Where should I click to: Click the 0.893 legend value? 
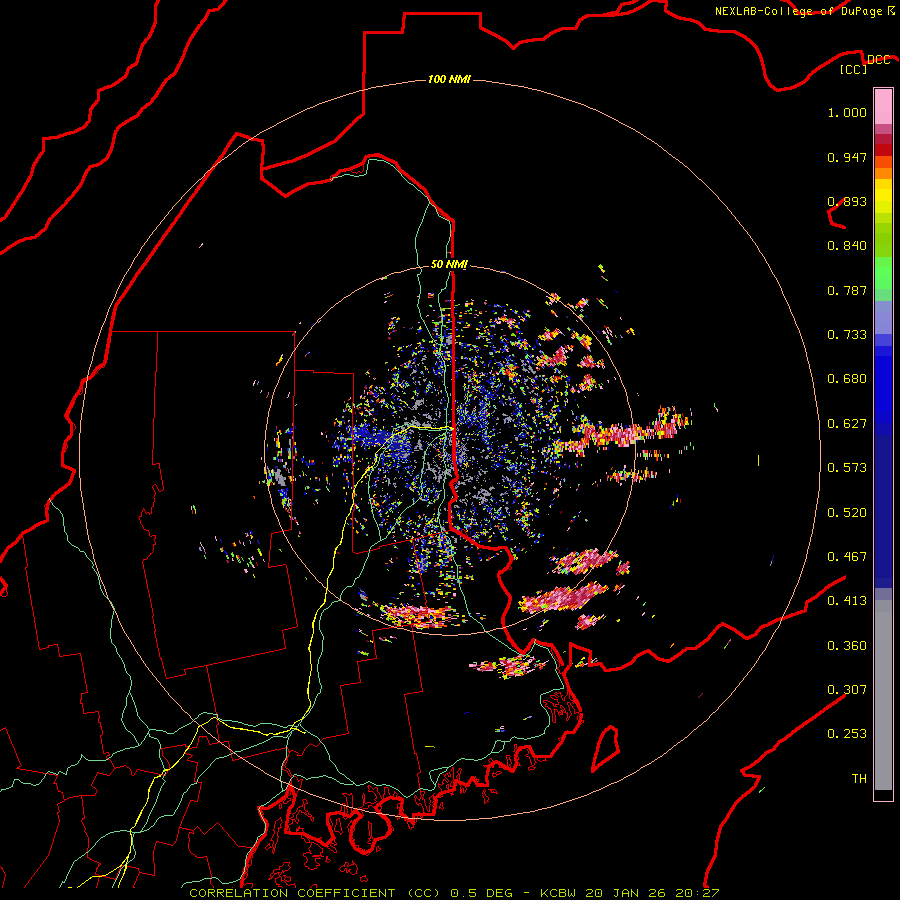847,201
